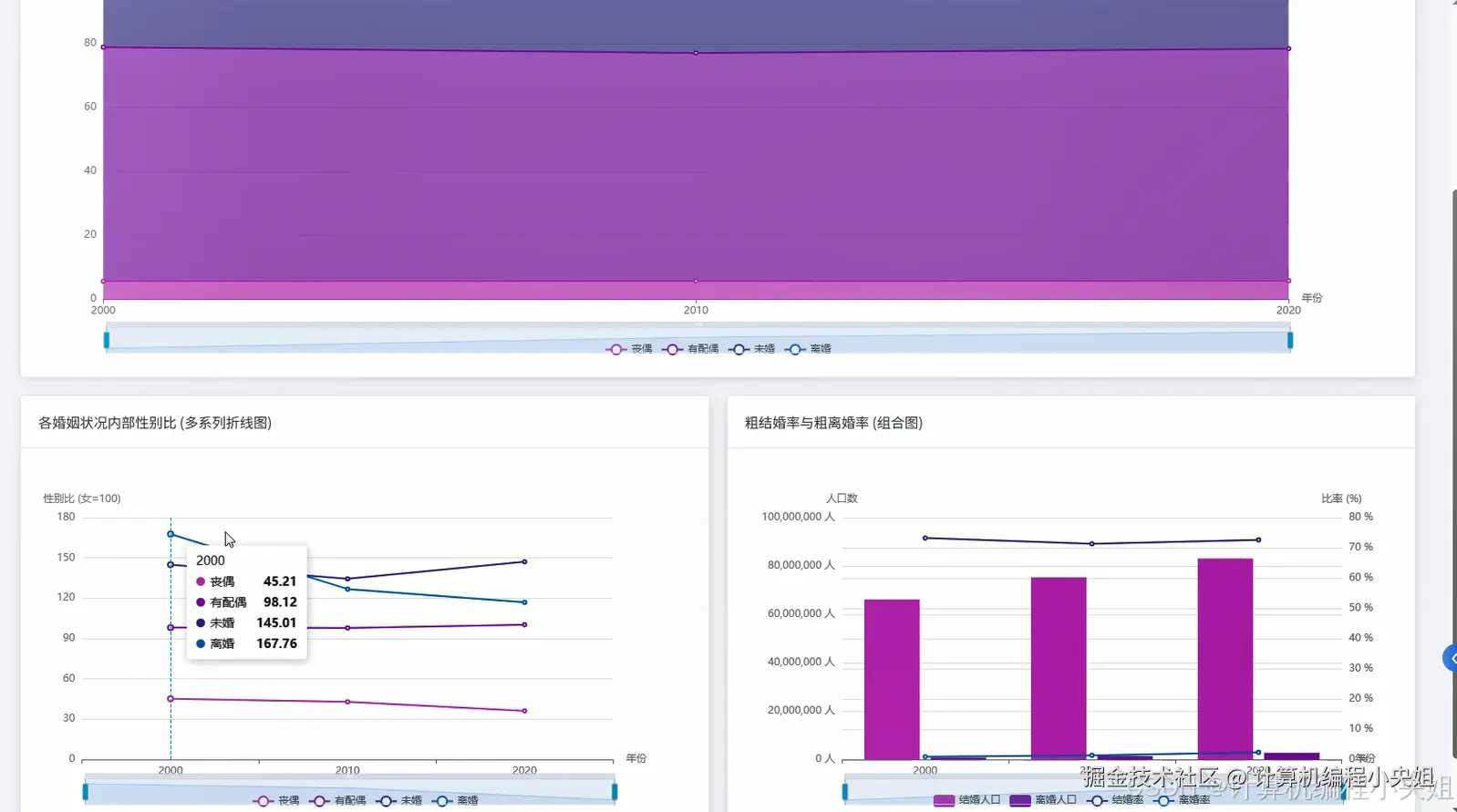Click the 2020 marriage population bar
This screenshot has width=1457, height=812.
point(1225,658)
